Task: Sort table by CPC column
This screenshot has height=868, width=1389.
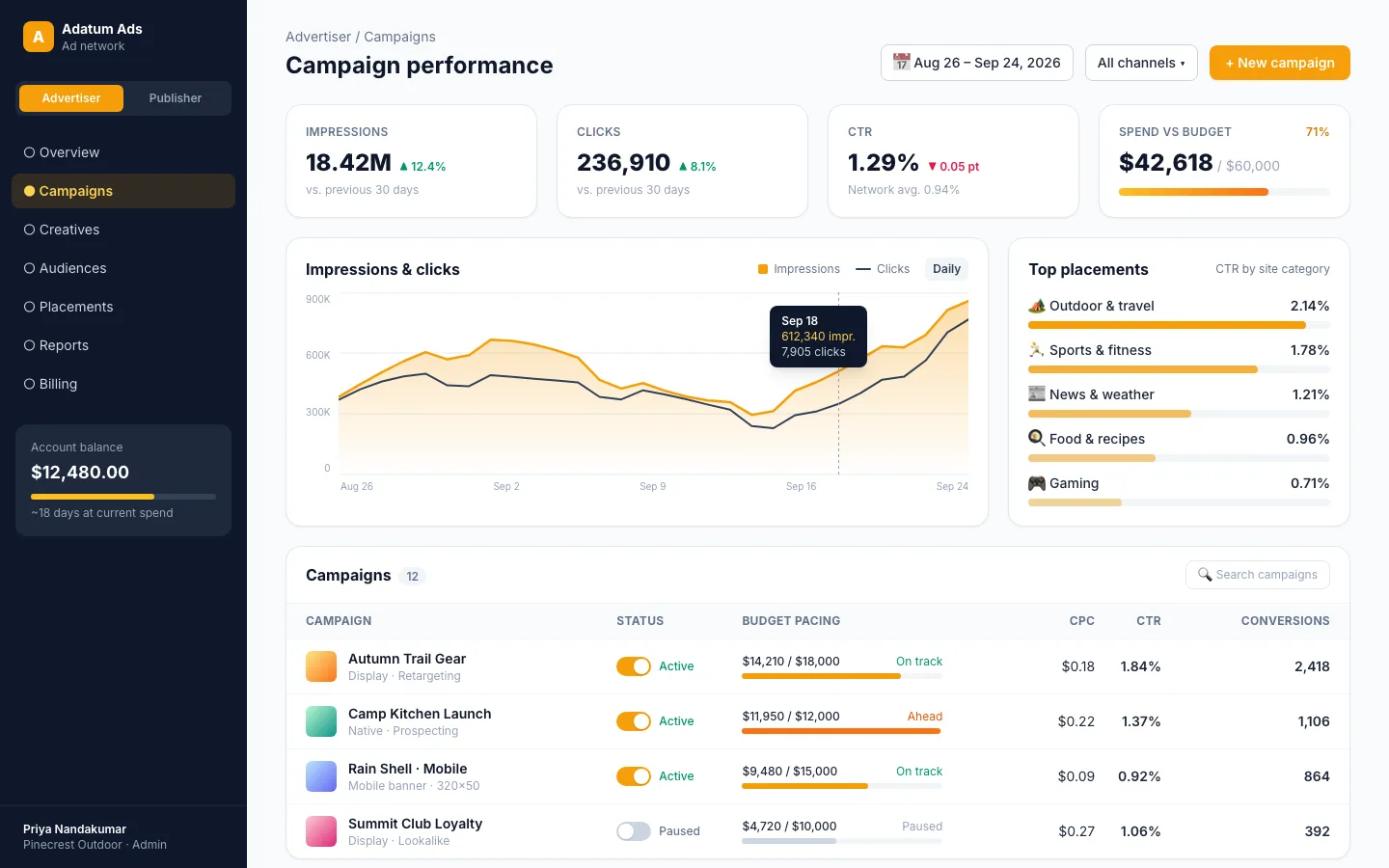Action: (1082, 621)
